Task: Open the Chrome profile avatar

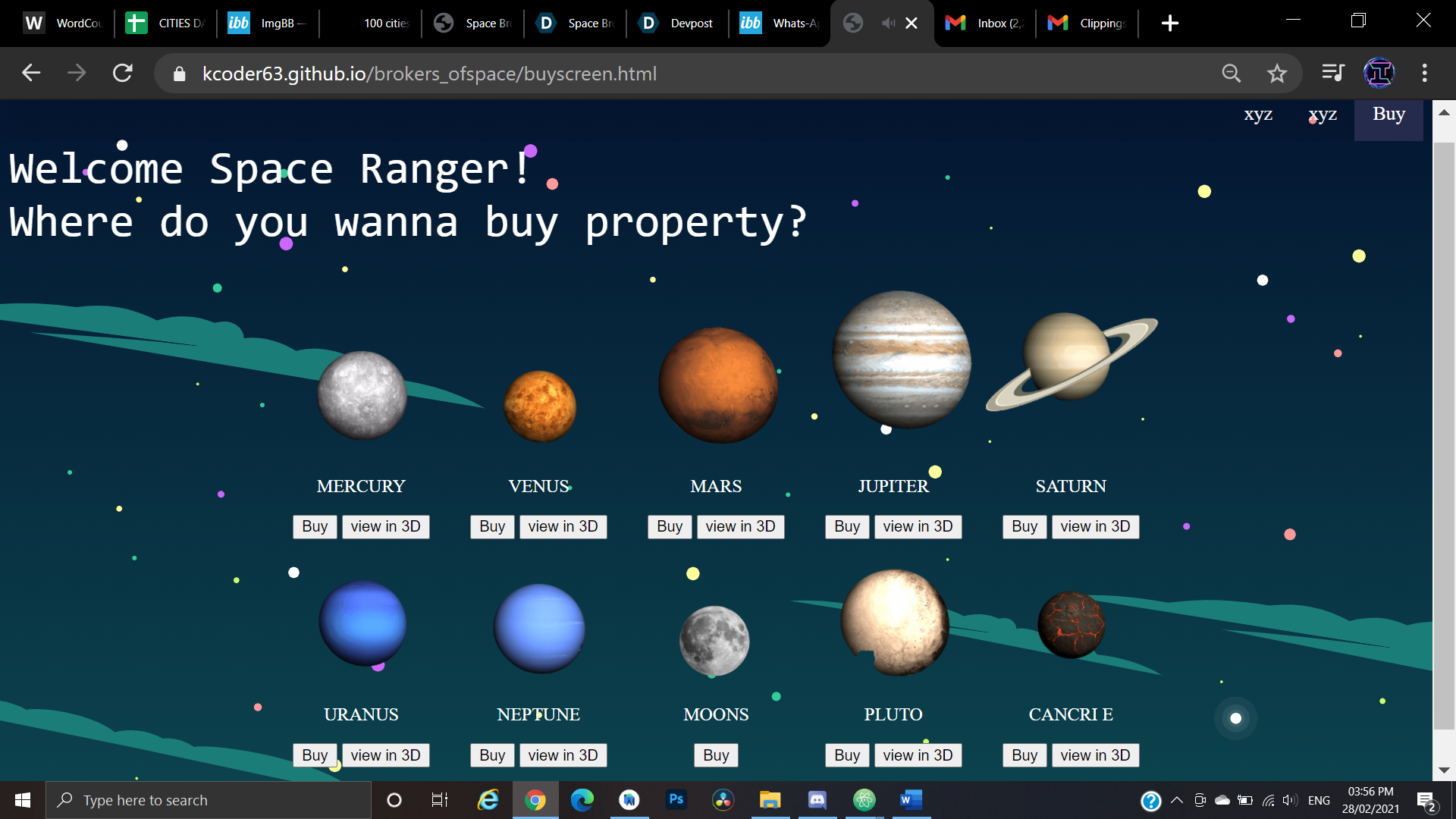Action: click(1379, 74)
